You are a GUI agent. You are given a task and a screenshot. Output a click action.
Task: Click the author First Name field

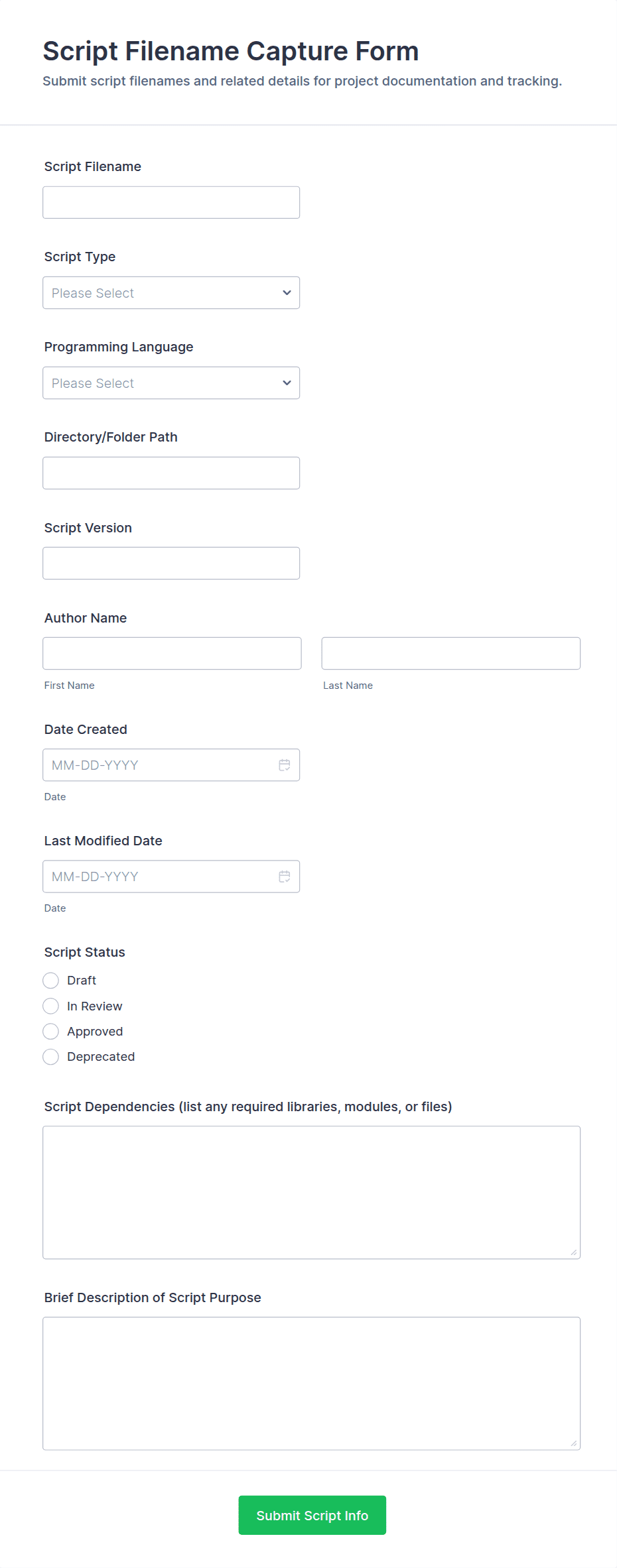[x=172, y=654]
